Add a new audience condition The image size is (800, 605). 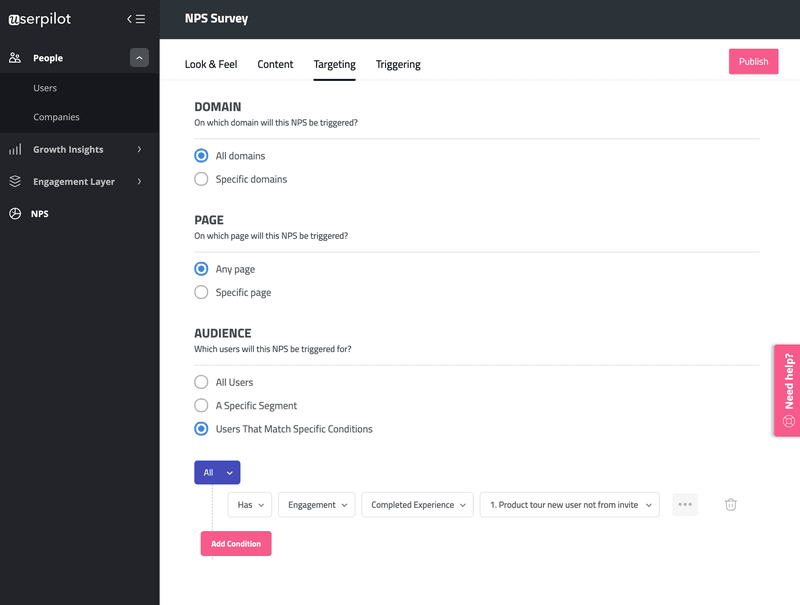[x=236, y=543]
